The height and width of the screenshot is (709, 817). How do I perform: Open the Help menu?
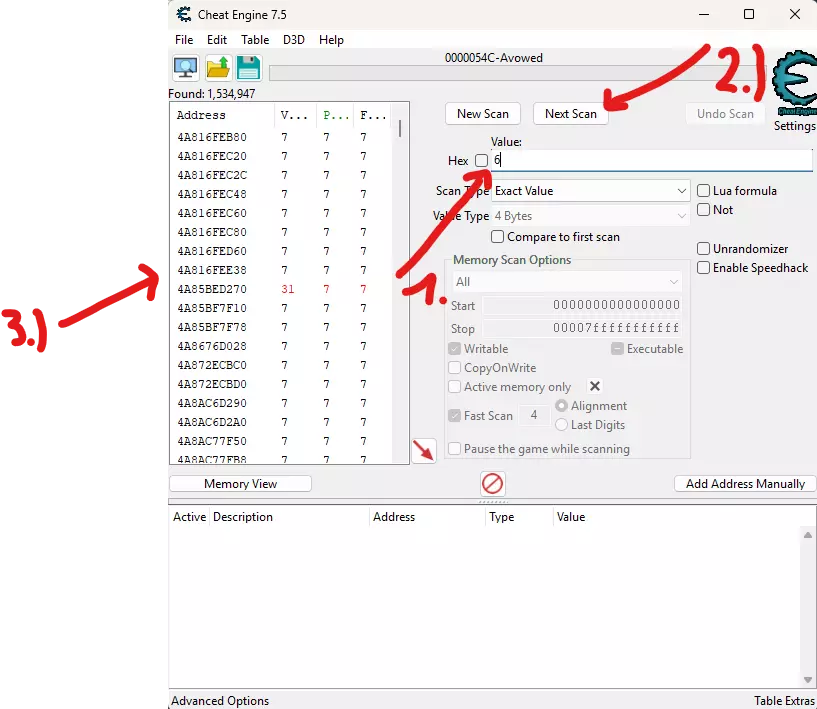pos(331,40)
